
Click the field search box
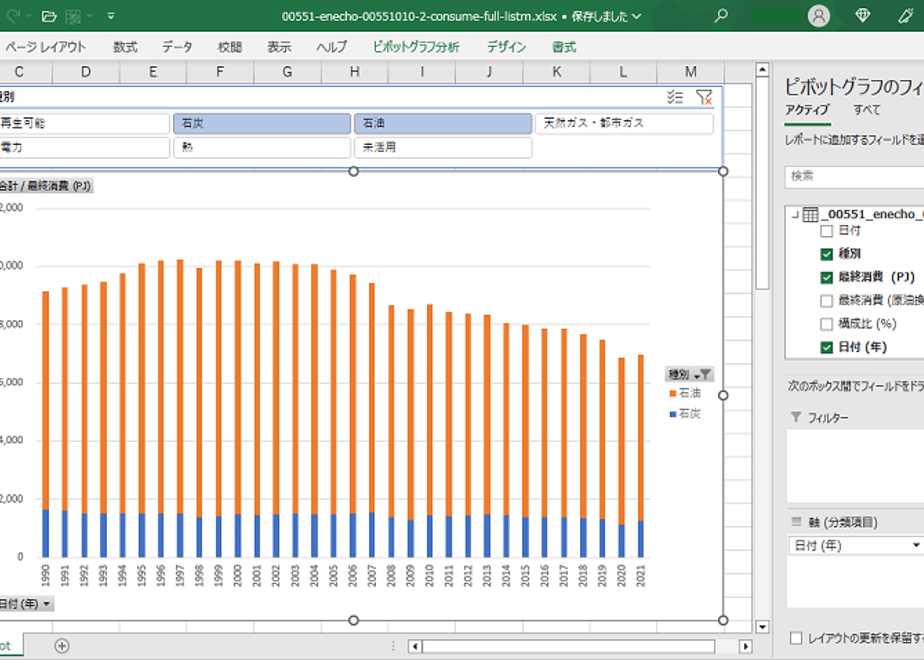854,176
